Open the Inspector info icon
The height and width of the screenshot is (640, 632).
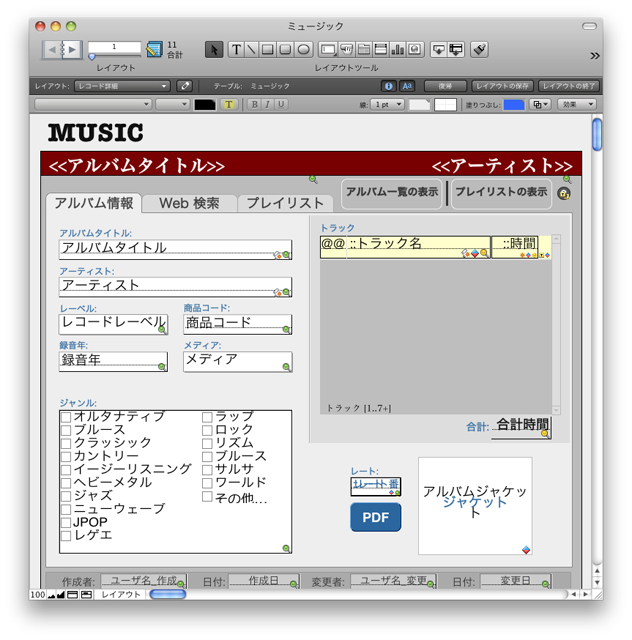pyautogui.click(x=388, y=86)
